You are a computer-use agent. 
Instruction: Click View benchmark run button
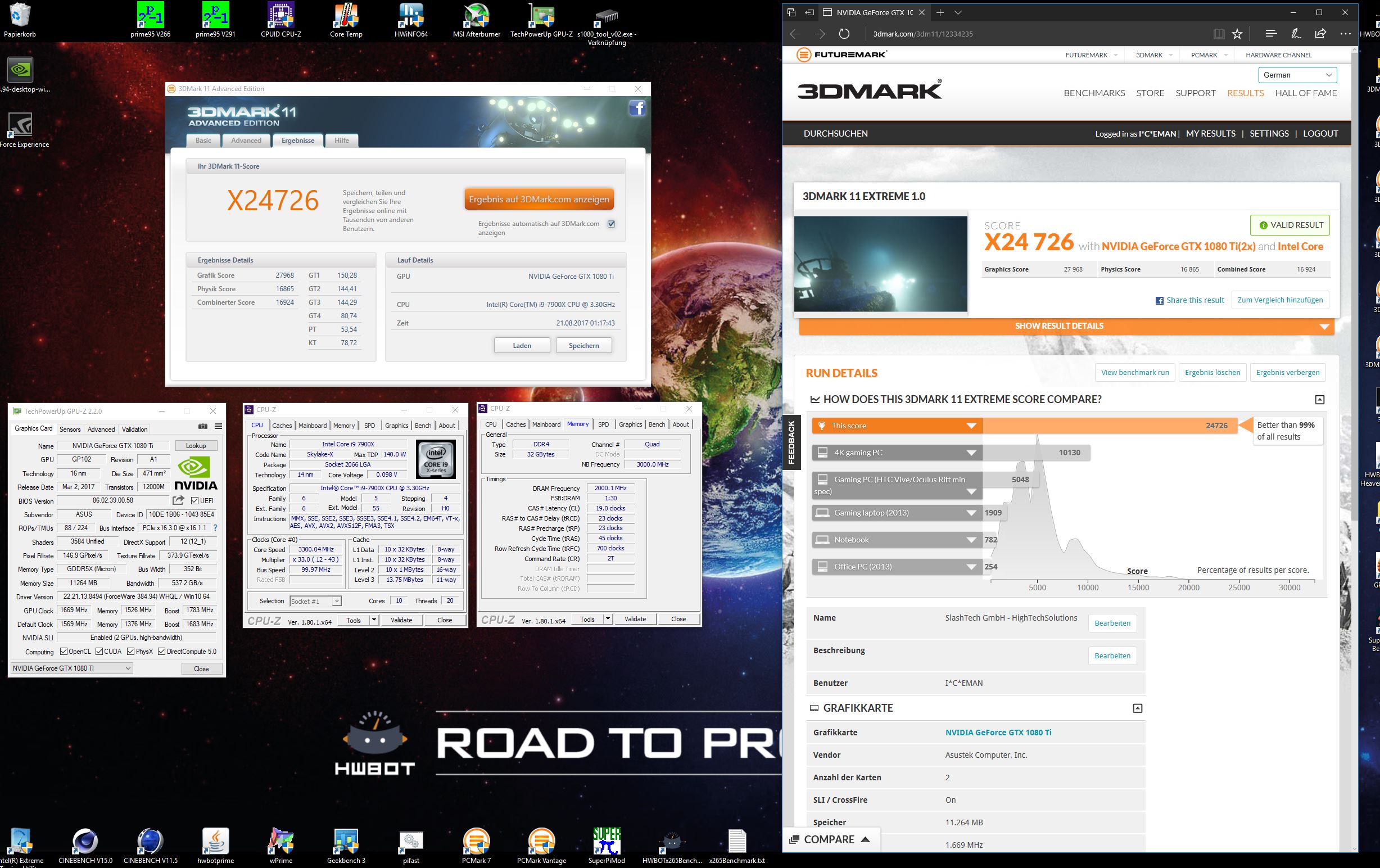click(1135, 373)
